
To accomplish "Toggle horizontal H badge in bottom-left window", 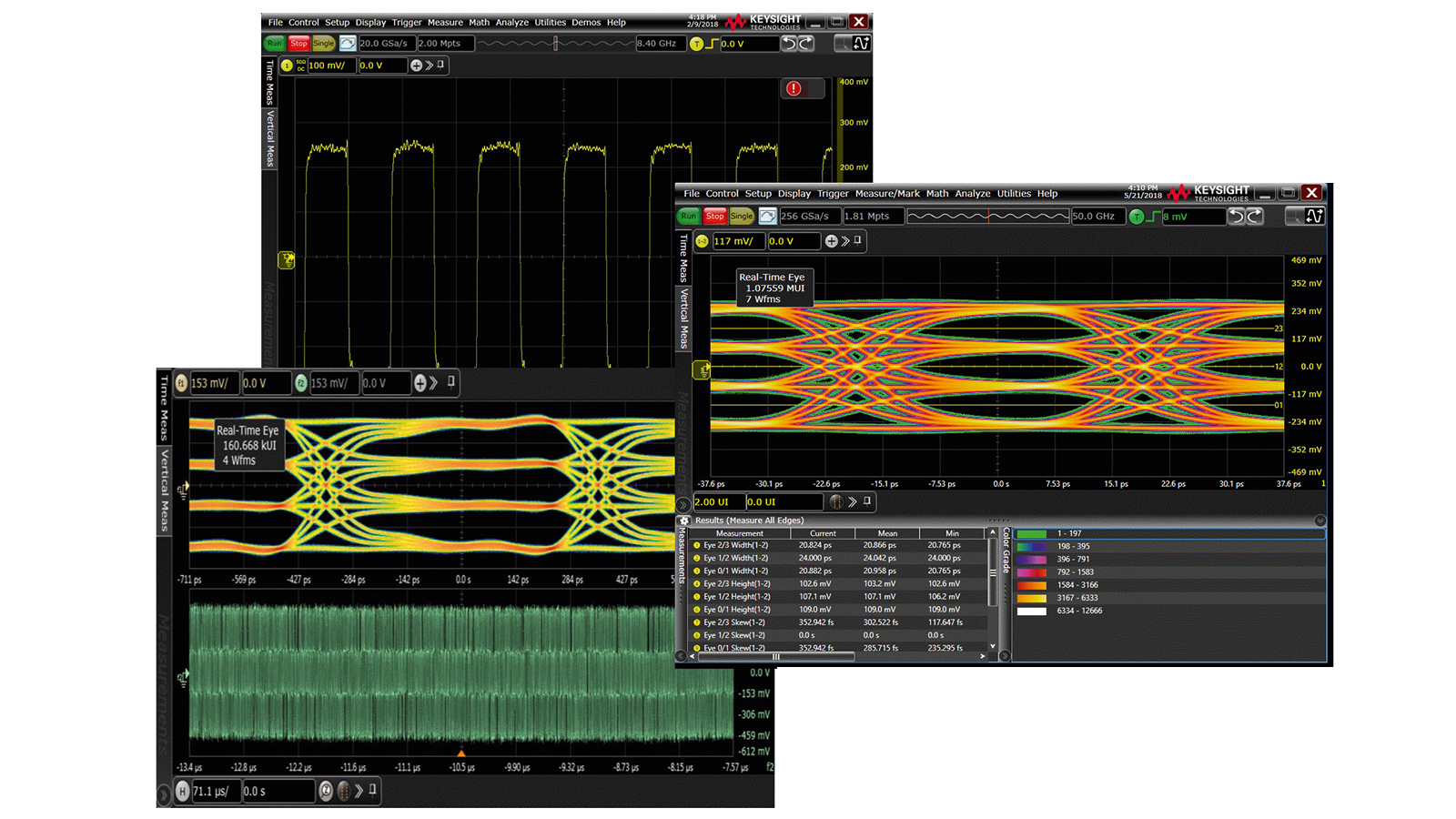I will coord(182,792).
